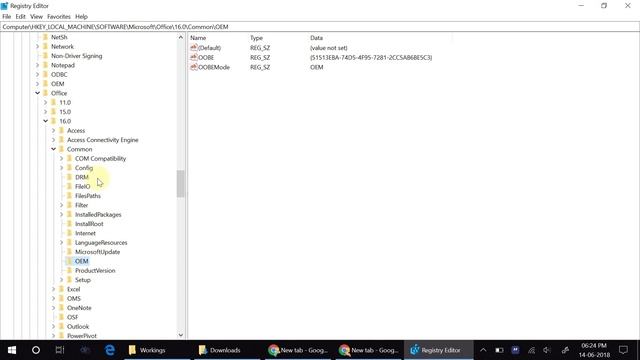The image size is (640, 360).
Task: Expand the COM Compatibility key
Action: [61, 159]
